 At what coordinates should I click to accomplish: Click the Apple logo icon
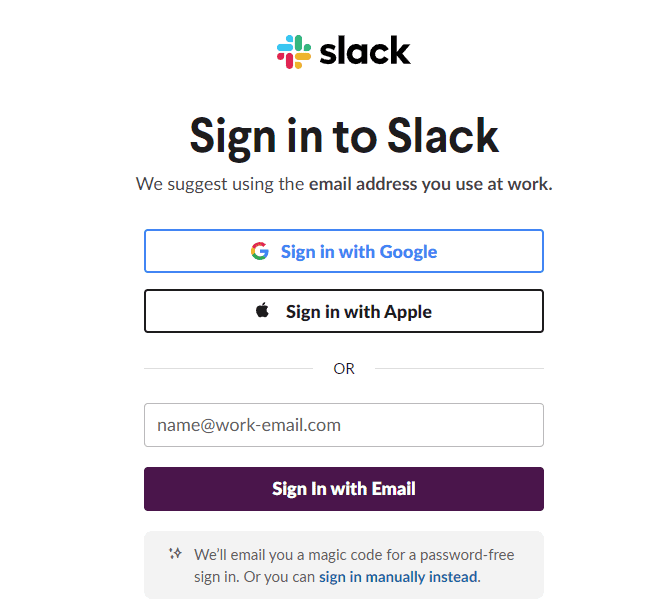(263, 311)
